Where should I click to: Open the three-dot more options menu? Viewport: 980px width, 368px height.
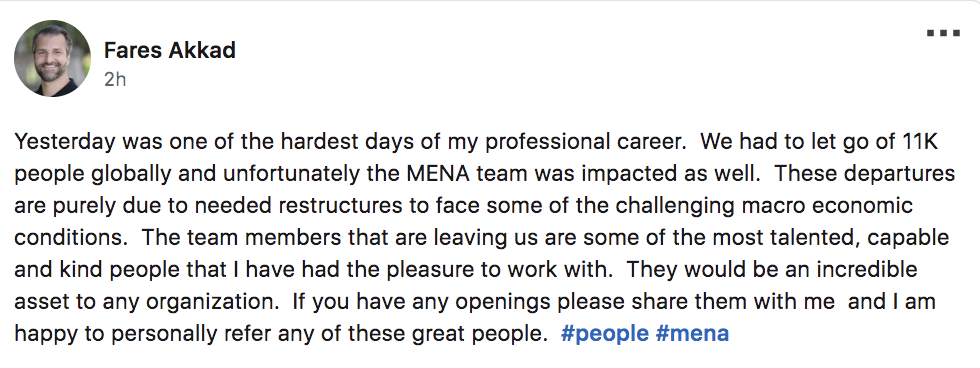pos(943,33)
